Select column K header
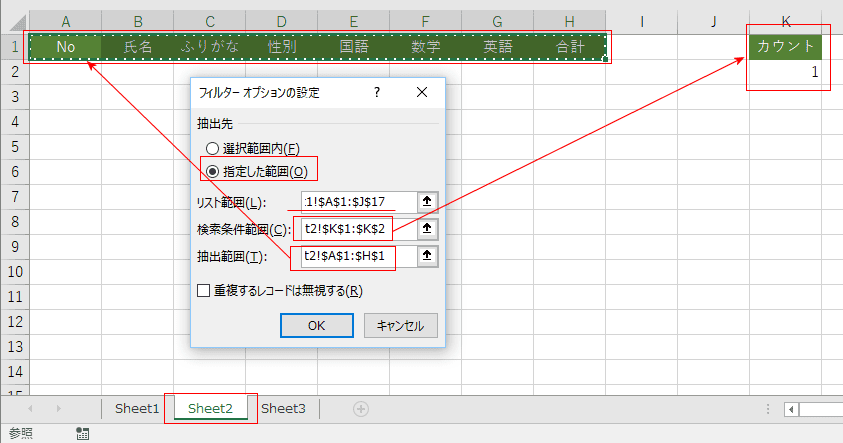 pos(785,22)
